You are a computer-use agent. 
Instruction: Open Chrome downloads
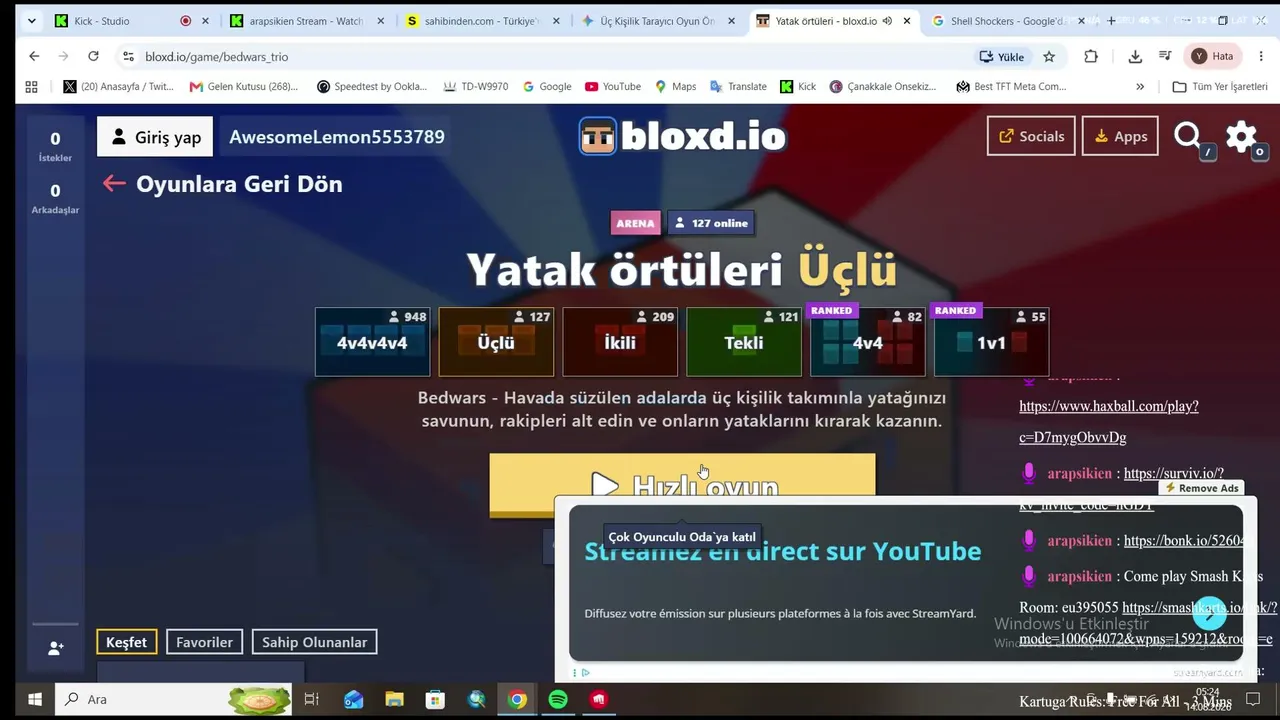[x=1135, y=57]
